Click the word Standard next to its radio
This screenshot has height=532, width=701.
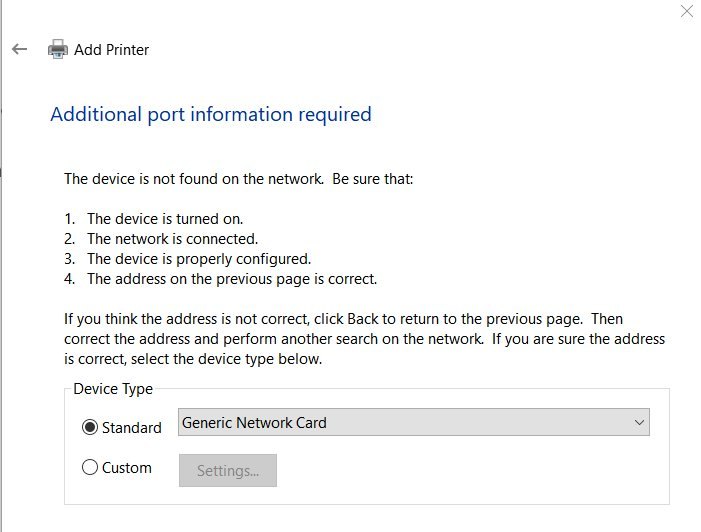point(131,427)
